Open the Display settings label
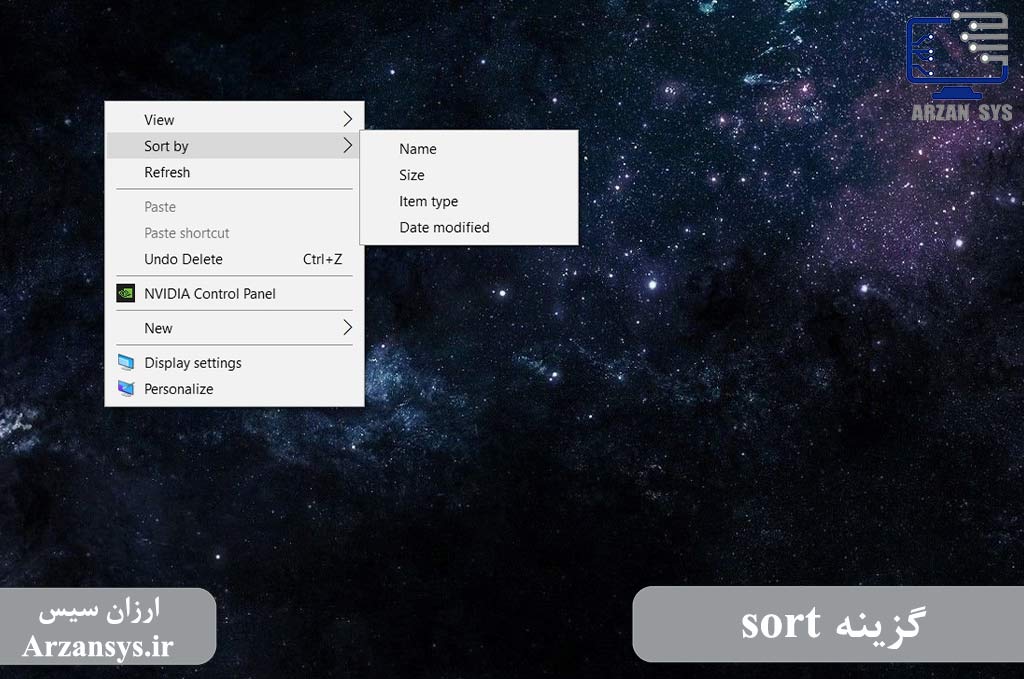The image size is (1024, 679). (193, 363)
